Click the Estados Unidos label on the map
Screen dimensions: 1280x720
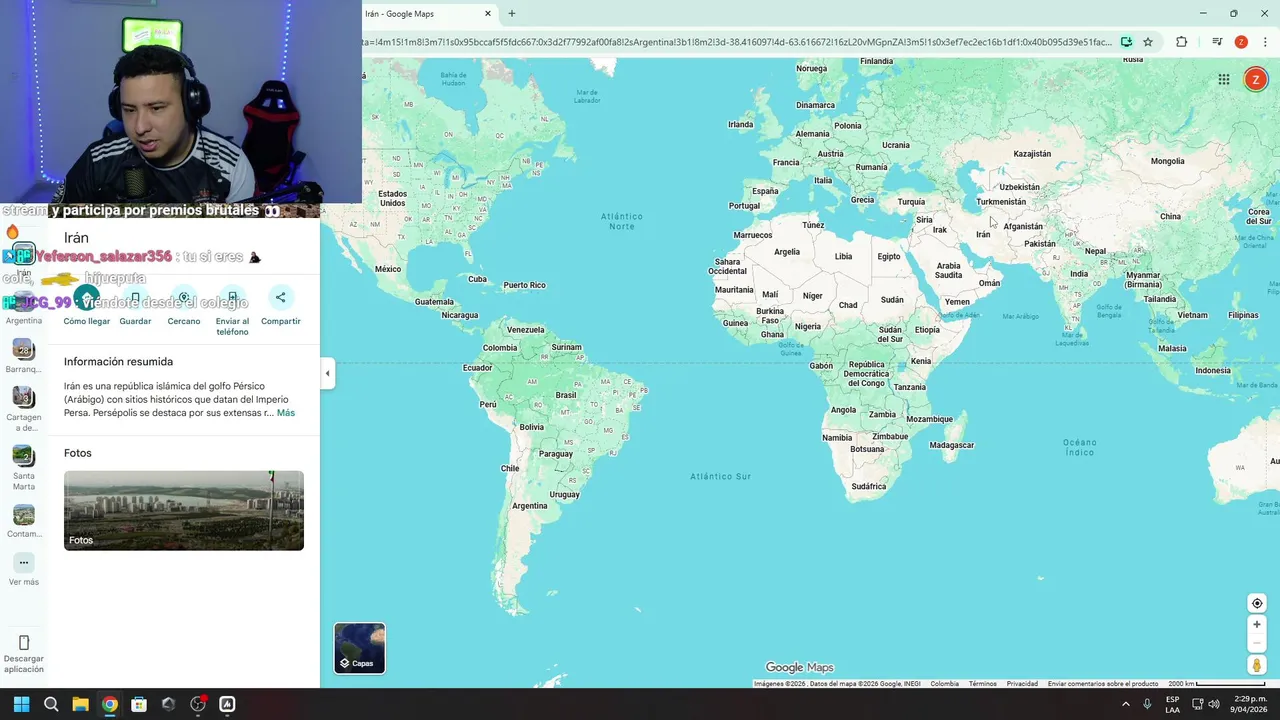coord(392,198)
